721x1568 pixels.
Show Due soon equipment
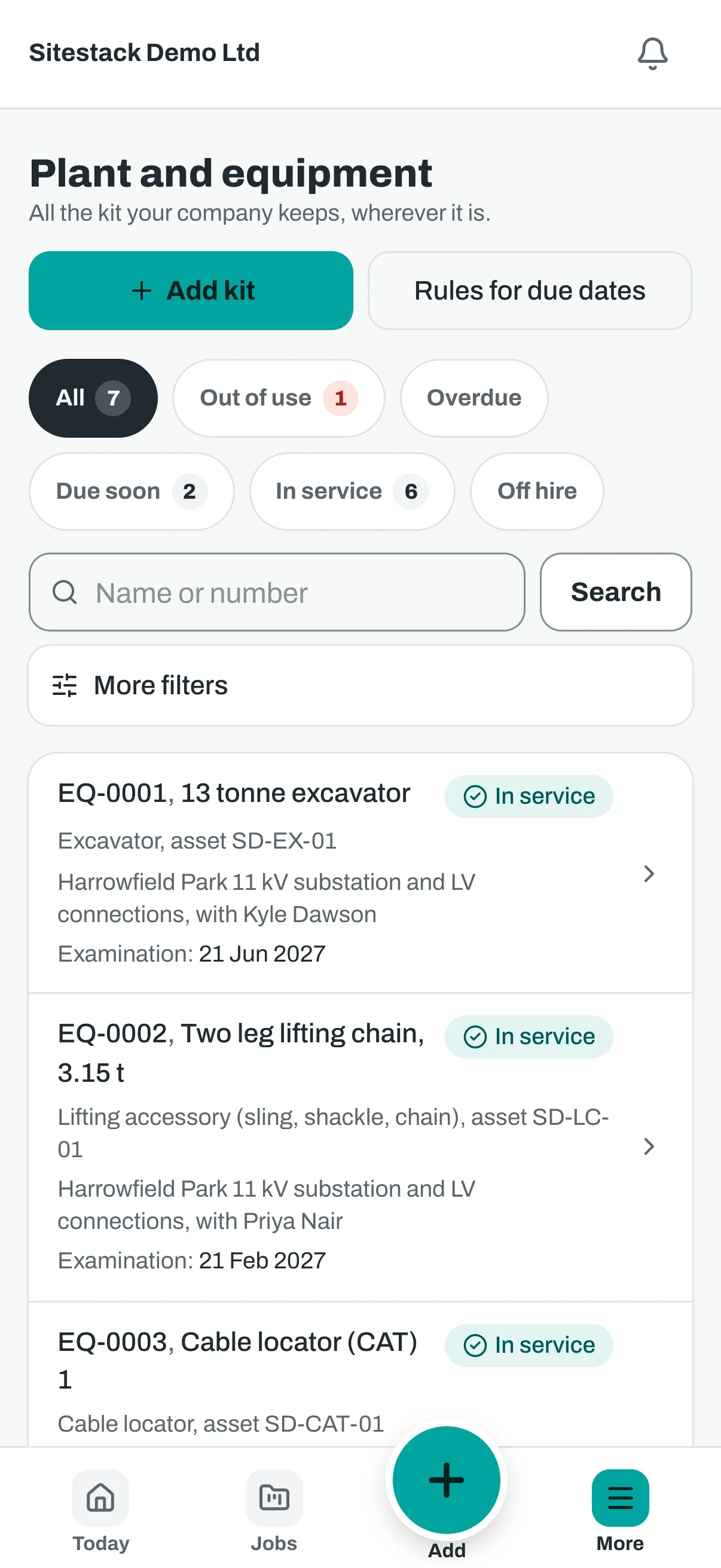[x=132, y=491]
